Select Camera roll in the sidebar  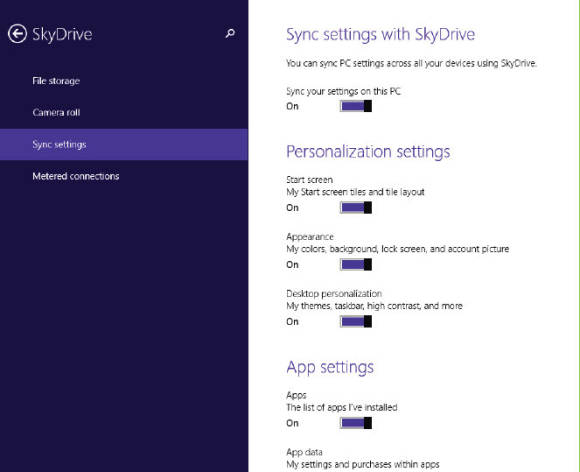click(56, 112)
